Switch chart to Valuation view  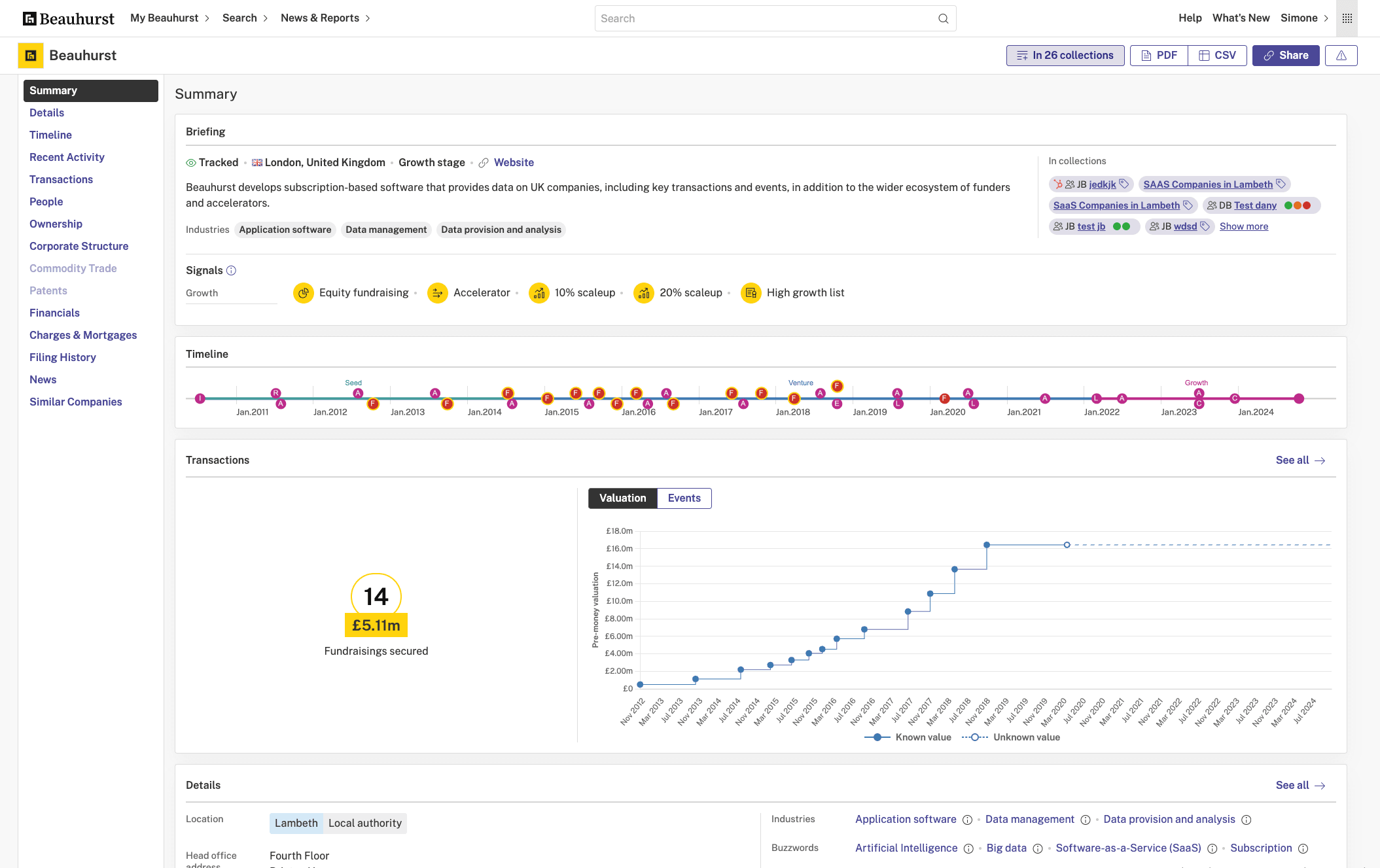[623, 498]
